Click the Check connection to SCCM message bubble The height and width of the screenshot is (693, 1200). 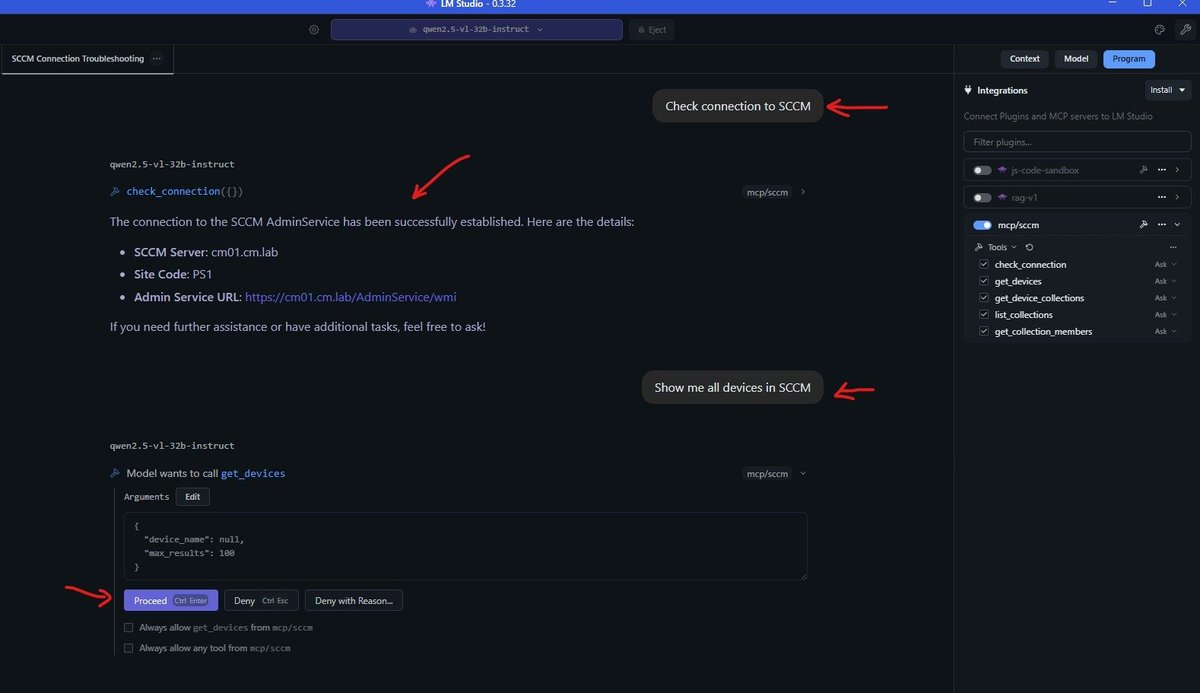(738, 106)
